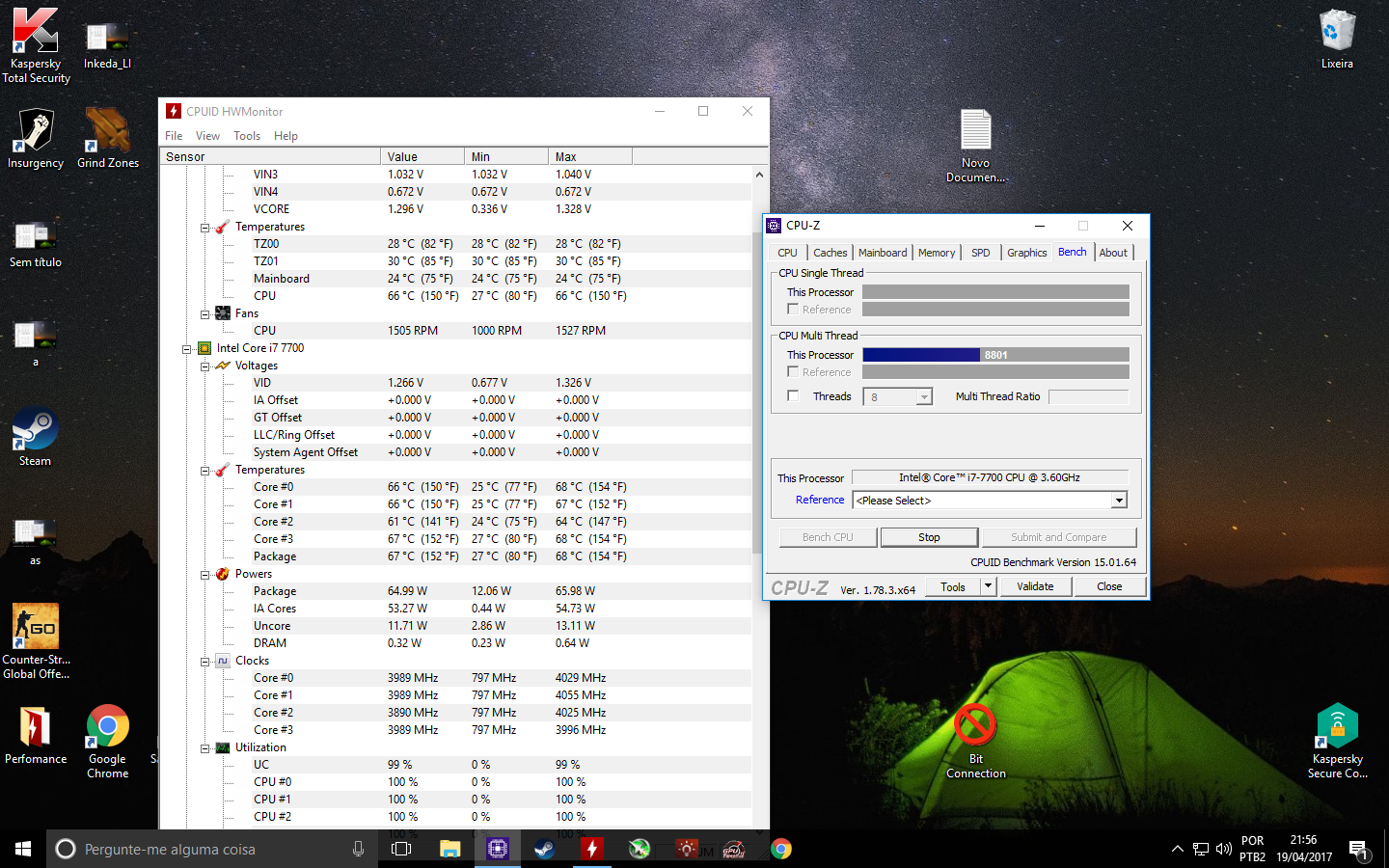Open the Perfomance desktop shortcut
The height and width of the screenshot is (868, 1389).
click(x=36, y=735)
